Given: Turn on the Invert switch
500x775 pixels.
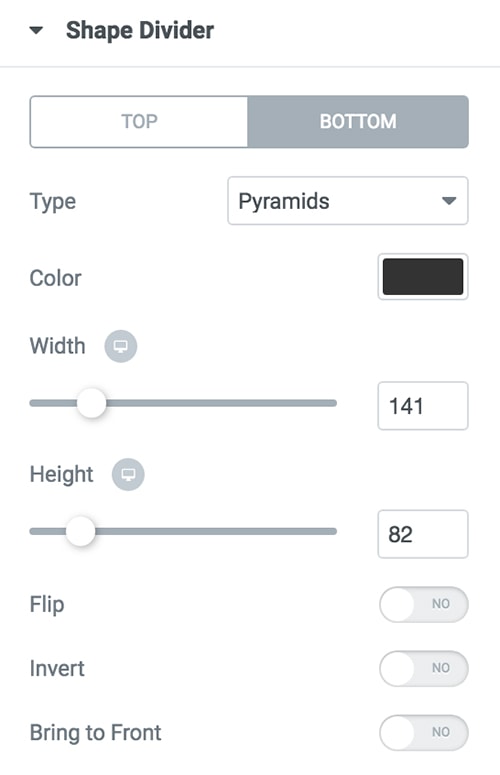Looking at the screenshot, I should tap(424, 669).
